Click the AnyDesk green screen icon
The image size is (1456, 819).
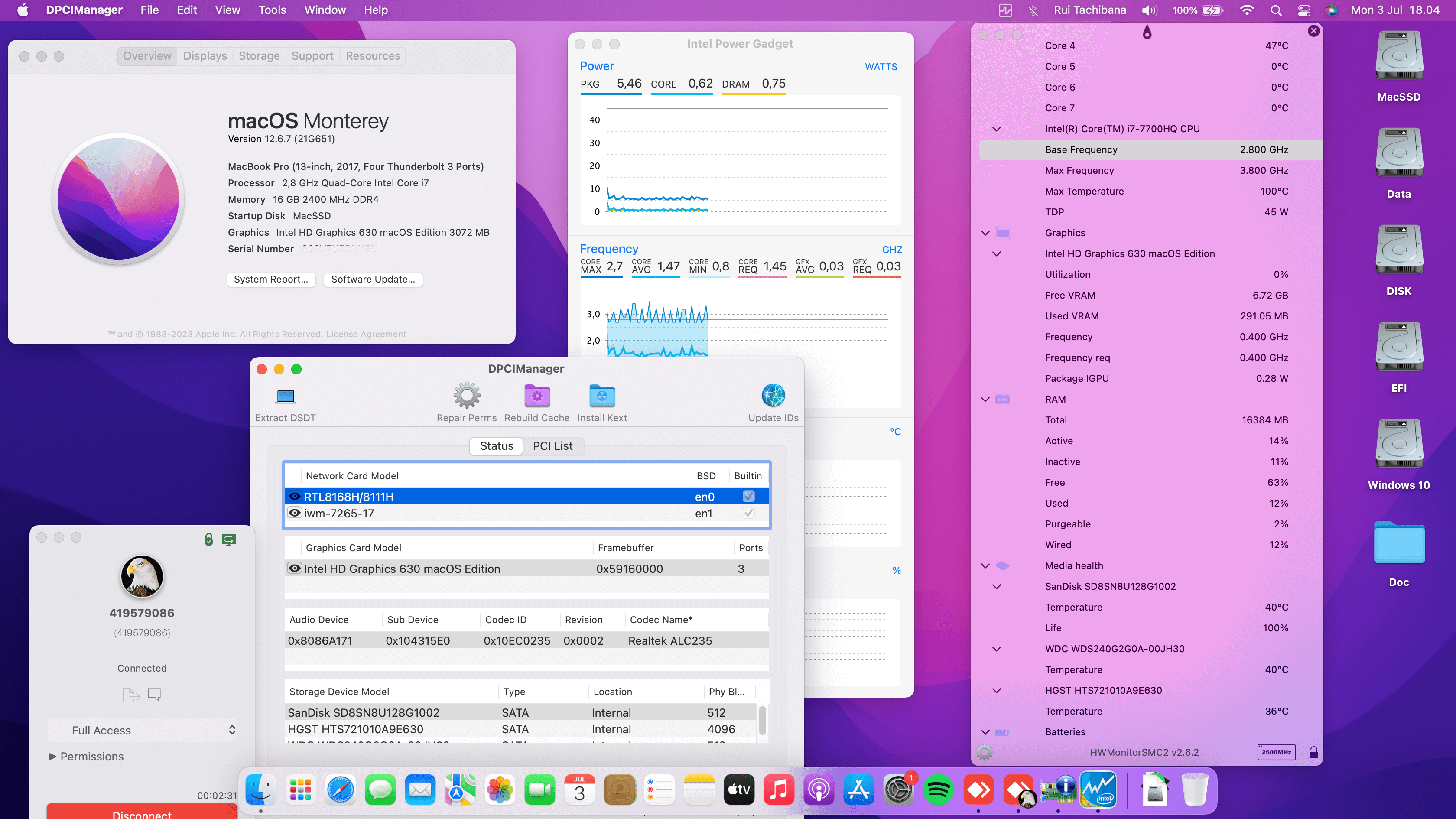pyautogui.click(x=229, y=540)
